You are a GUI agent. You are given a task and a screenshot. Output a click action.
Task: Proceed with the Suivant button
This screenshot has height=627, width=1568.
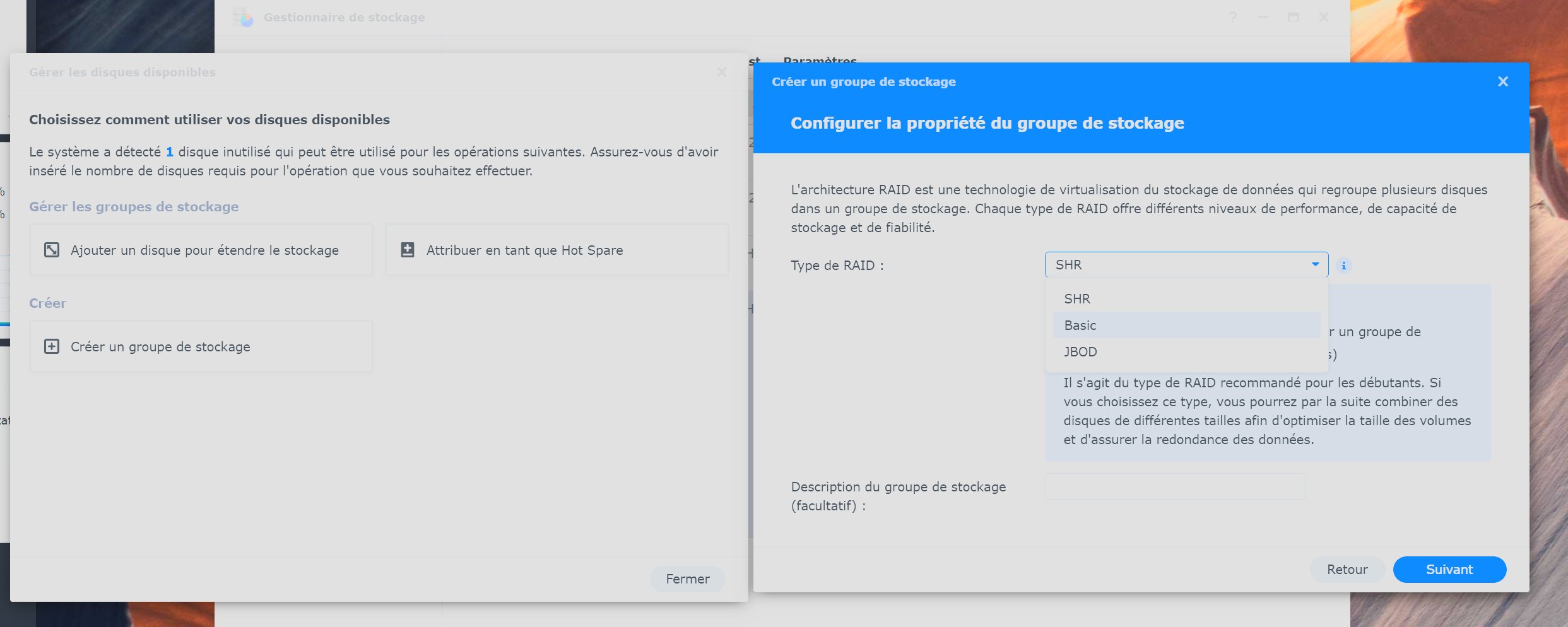click(x=1449, y=570)
